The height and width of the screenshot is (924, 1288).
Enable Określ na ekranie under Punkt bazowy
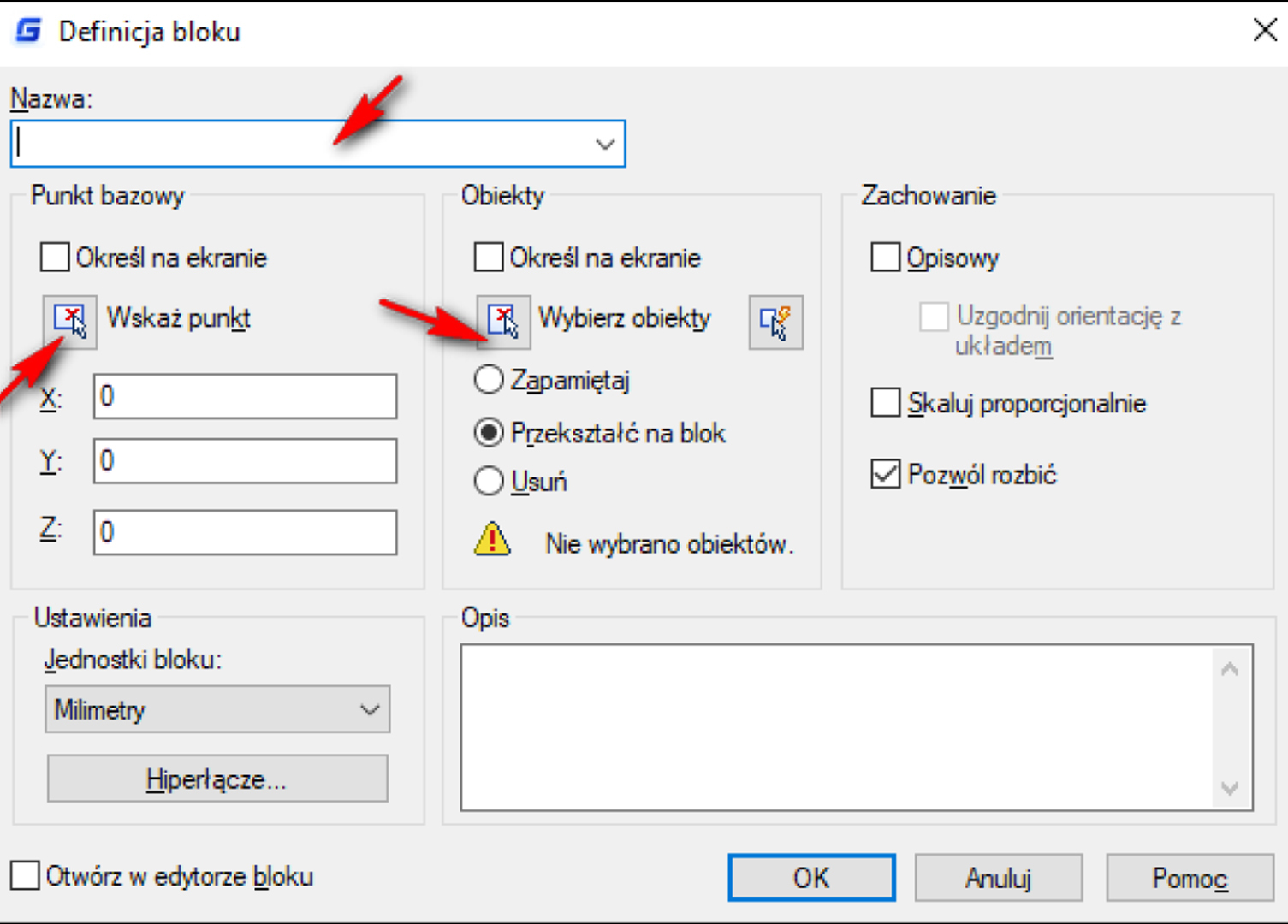[x=55, y=257]
